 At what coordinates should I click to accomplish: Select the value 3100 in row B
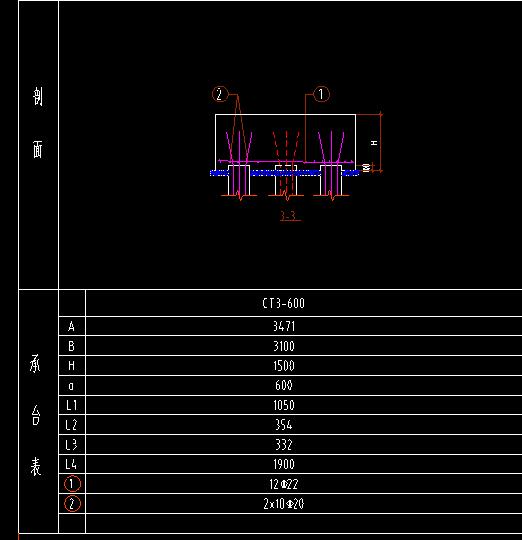[284, 346]
